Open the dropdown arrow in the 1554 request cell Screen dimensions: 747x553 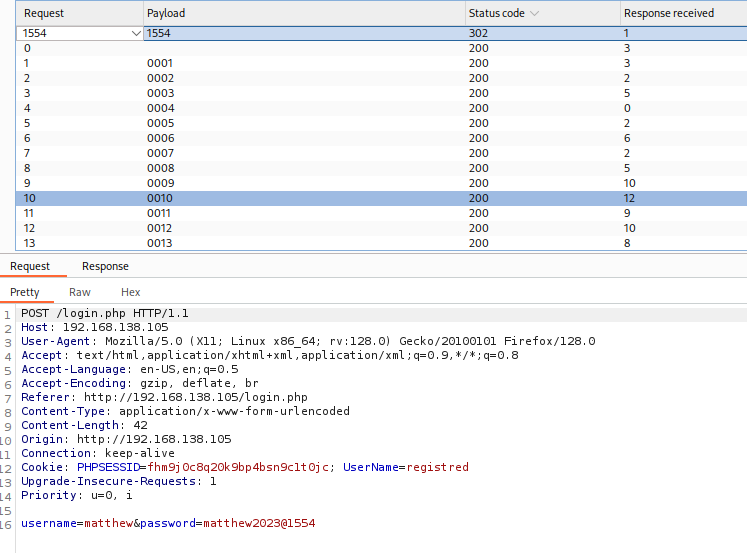tap(136, 33)
